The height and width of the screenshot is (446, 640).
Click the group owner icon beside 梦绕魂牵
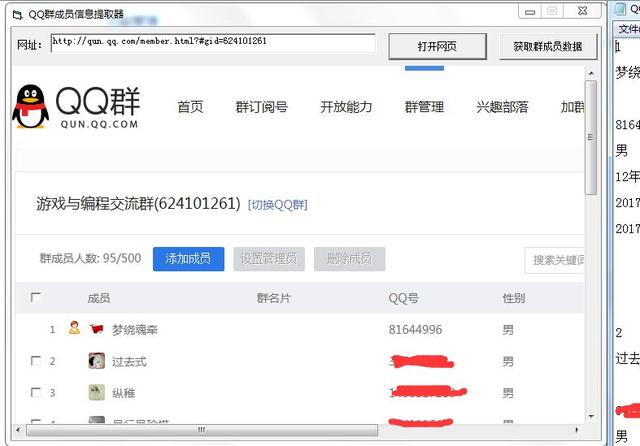[74, 328]
